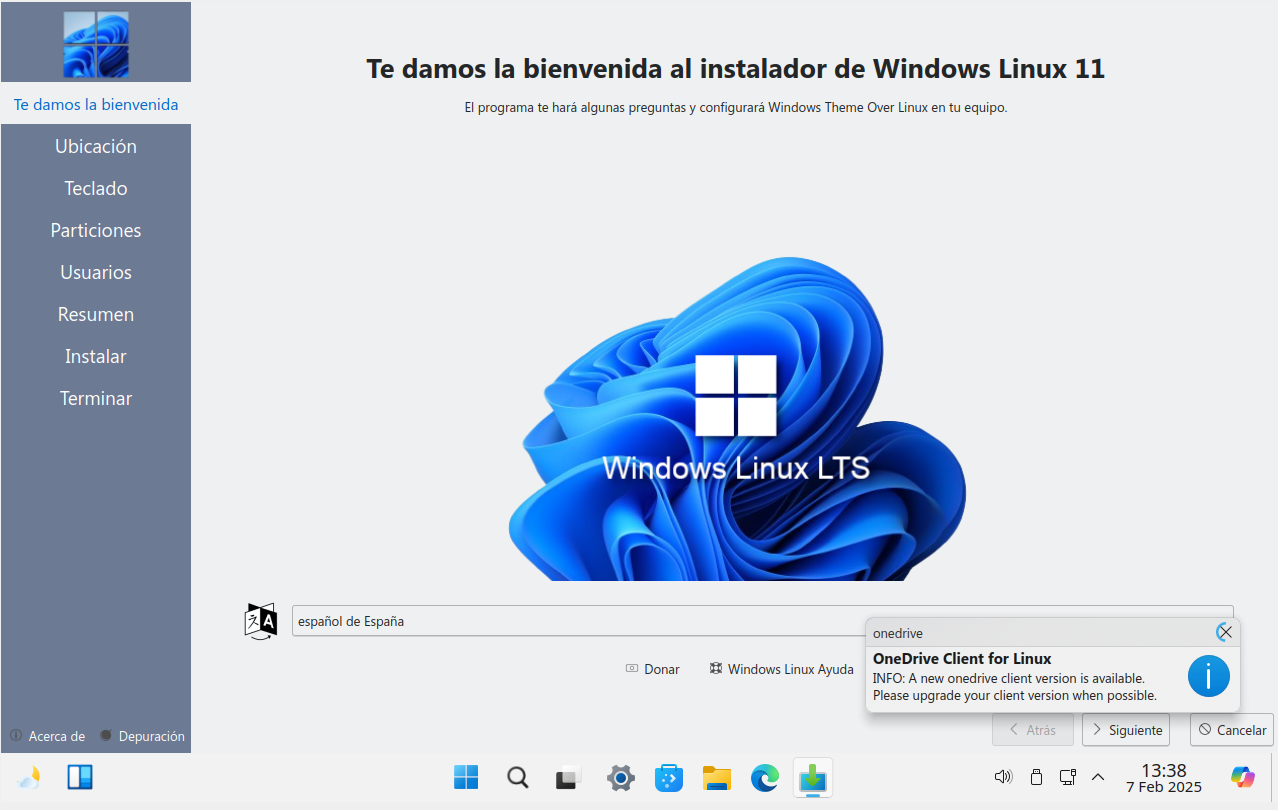Click the language translation icon

260,621
